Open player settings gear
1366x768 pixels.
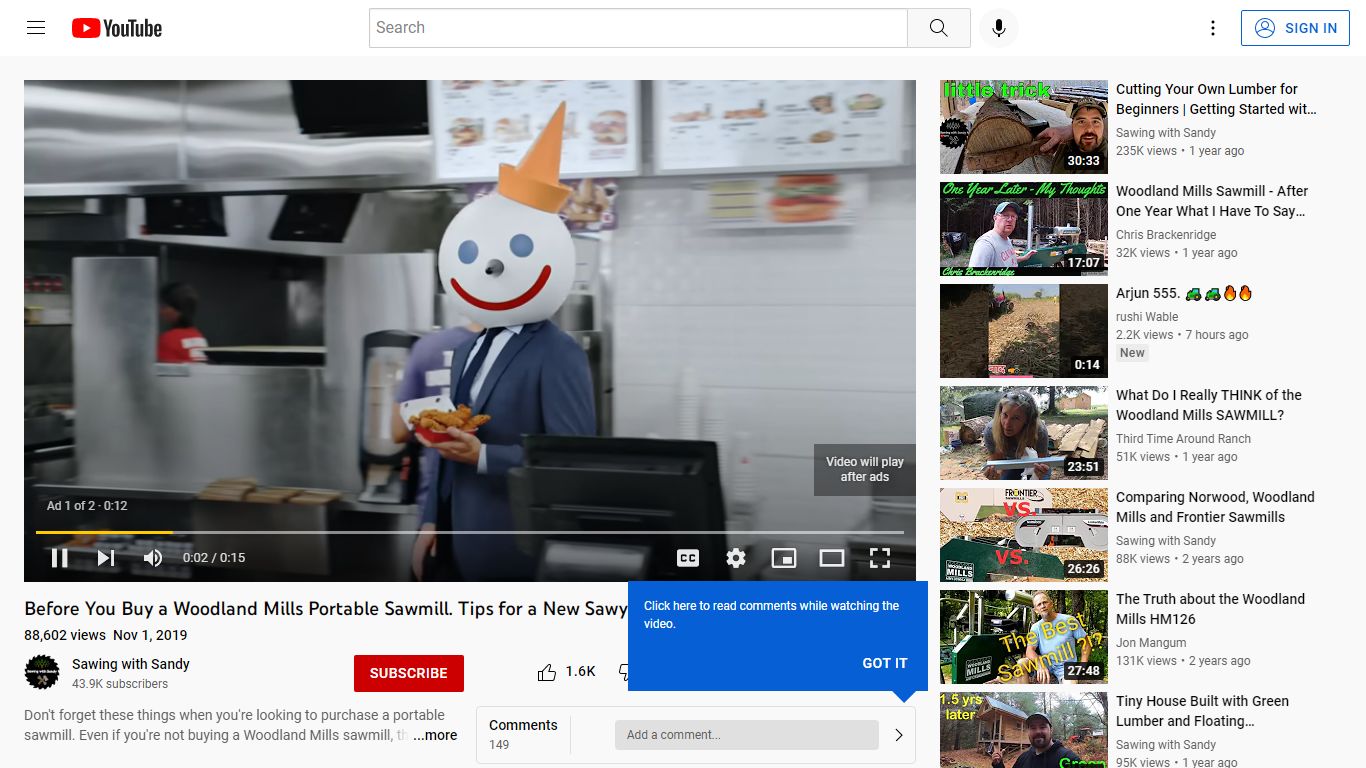click(x=736, y=558)
